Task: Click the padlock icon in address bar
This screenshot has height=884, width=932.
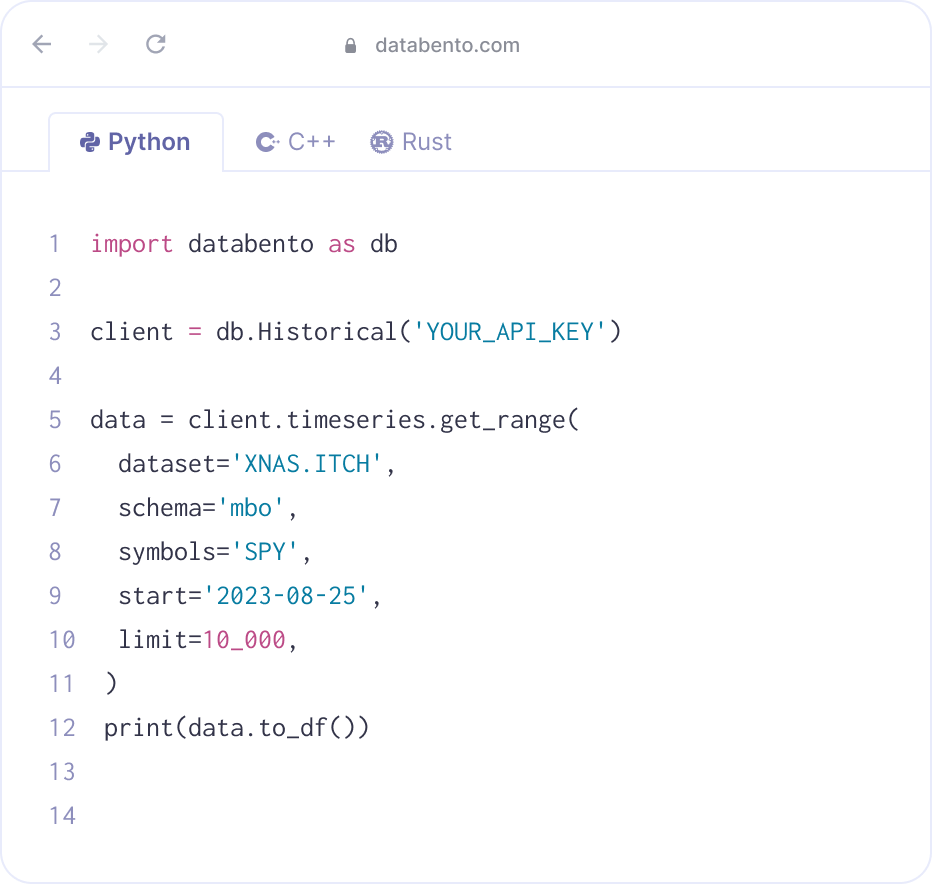Action: tap(351, 45)
